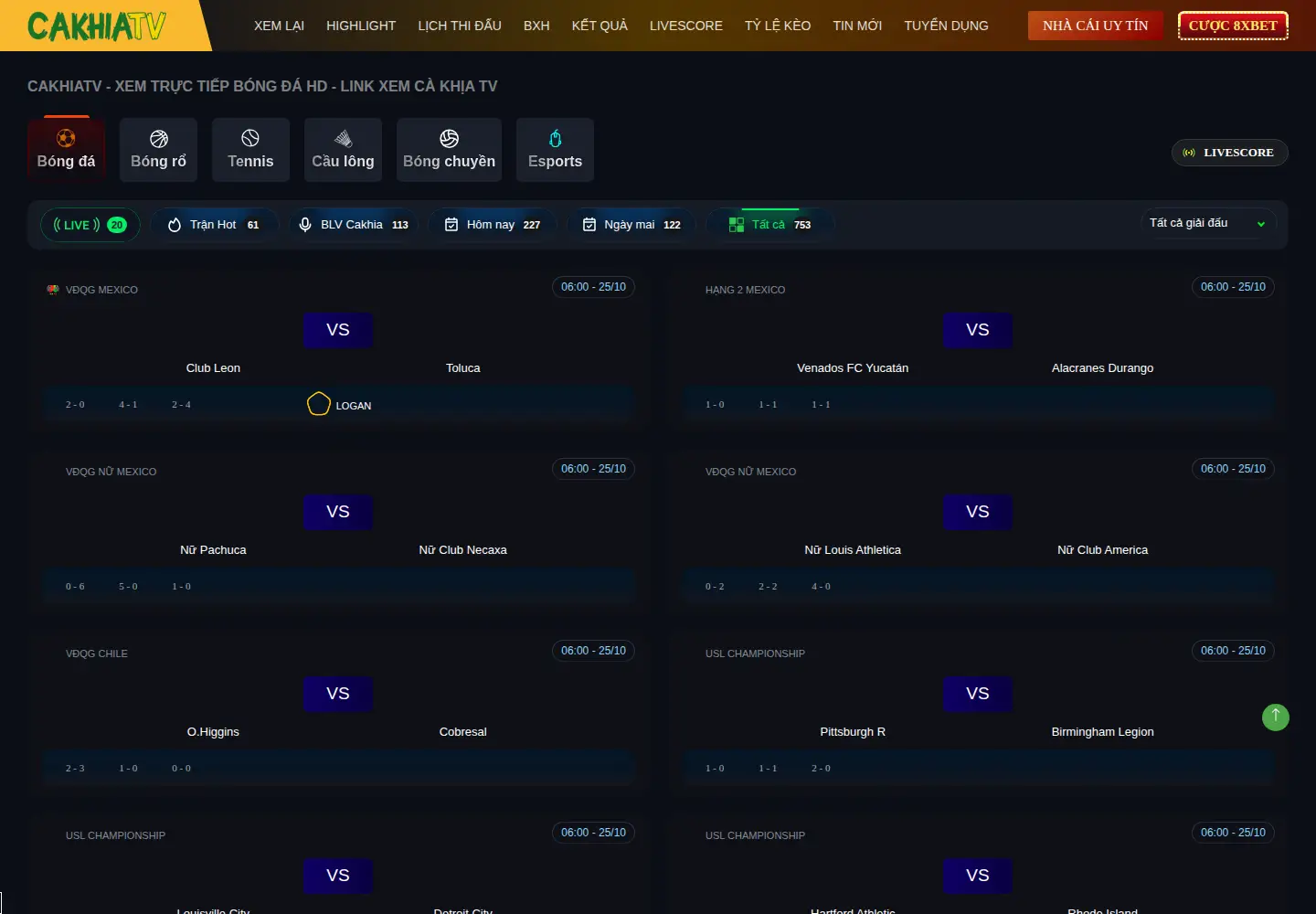The height and width of the screenshot is (914, 1316).
Task: Open TIN MỚI menu item
Action: [x=857, y=26]
